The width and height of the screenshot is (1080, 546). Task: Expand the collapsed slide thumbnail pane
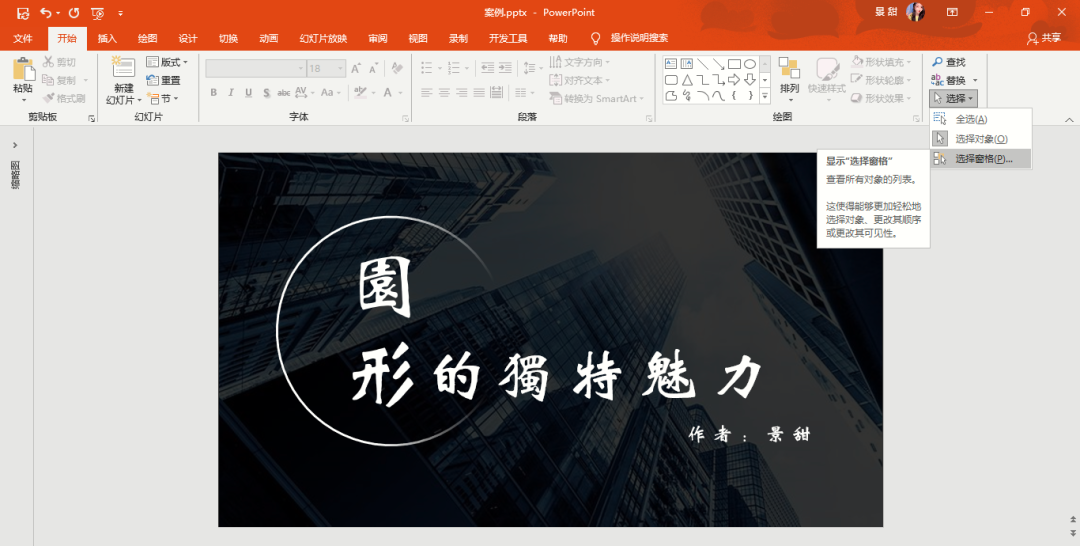click(15, 145)
